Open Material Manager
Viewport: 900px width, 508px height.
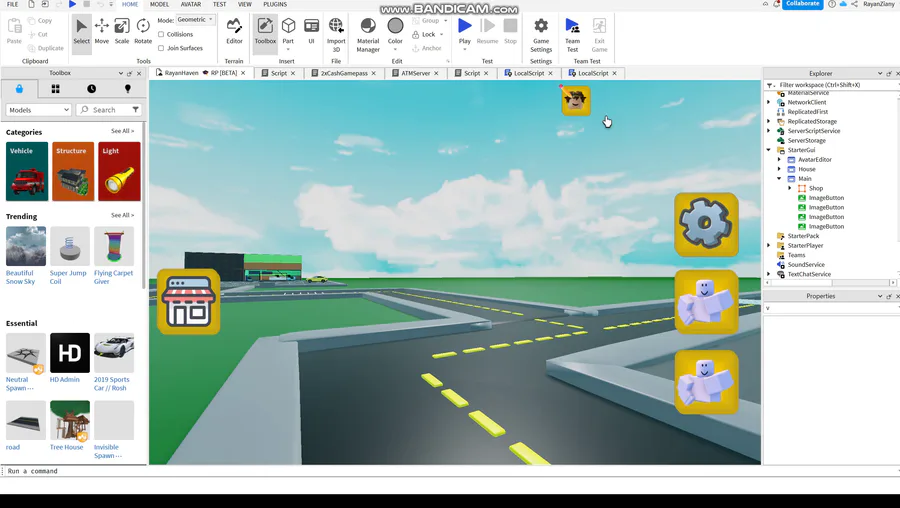[368, 36]
